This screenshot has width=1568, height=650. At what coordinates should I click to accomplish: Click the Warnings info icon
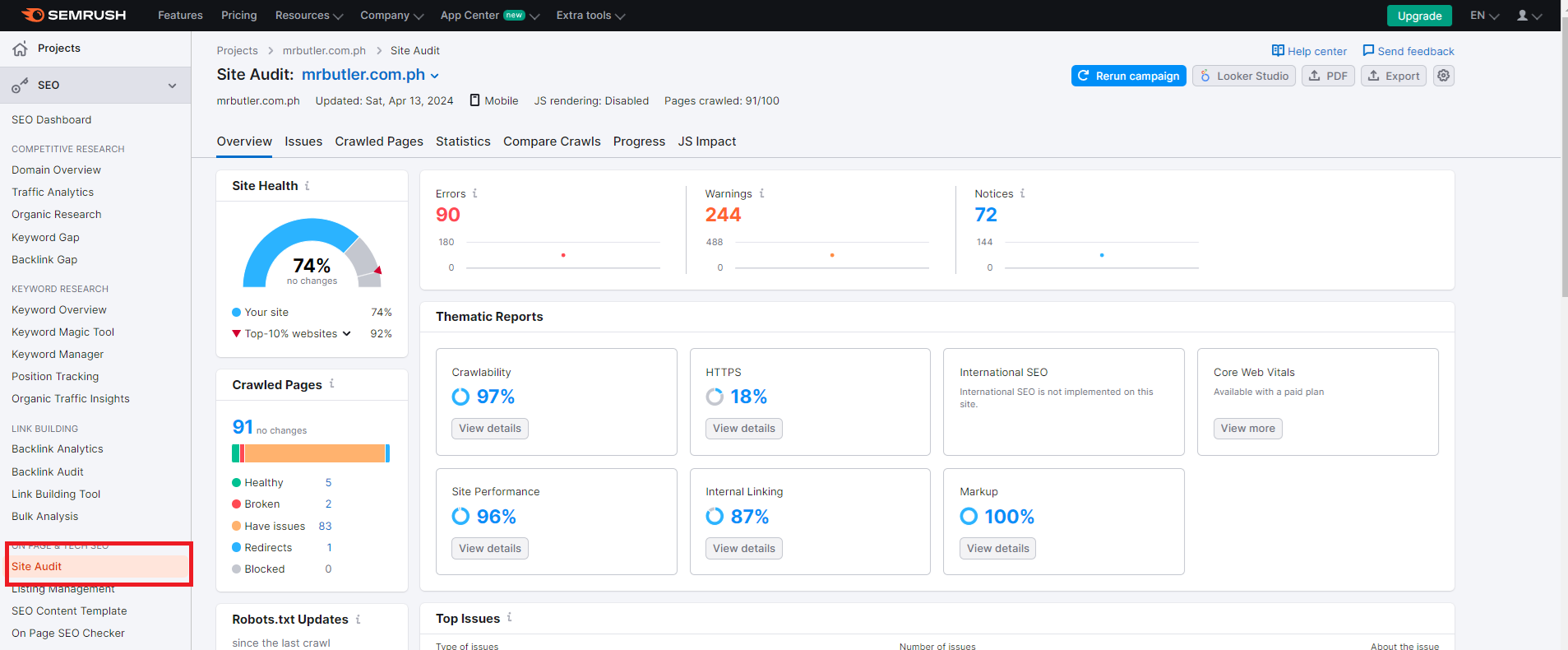[x=761, y=193]
